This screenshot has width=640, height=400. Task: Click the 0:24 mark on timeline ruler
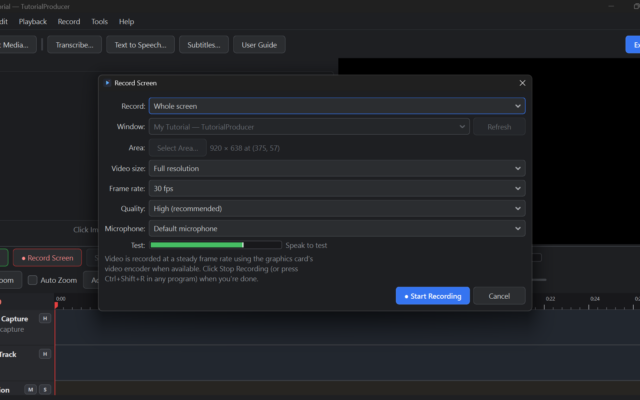595,299
